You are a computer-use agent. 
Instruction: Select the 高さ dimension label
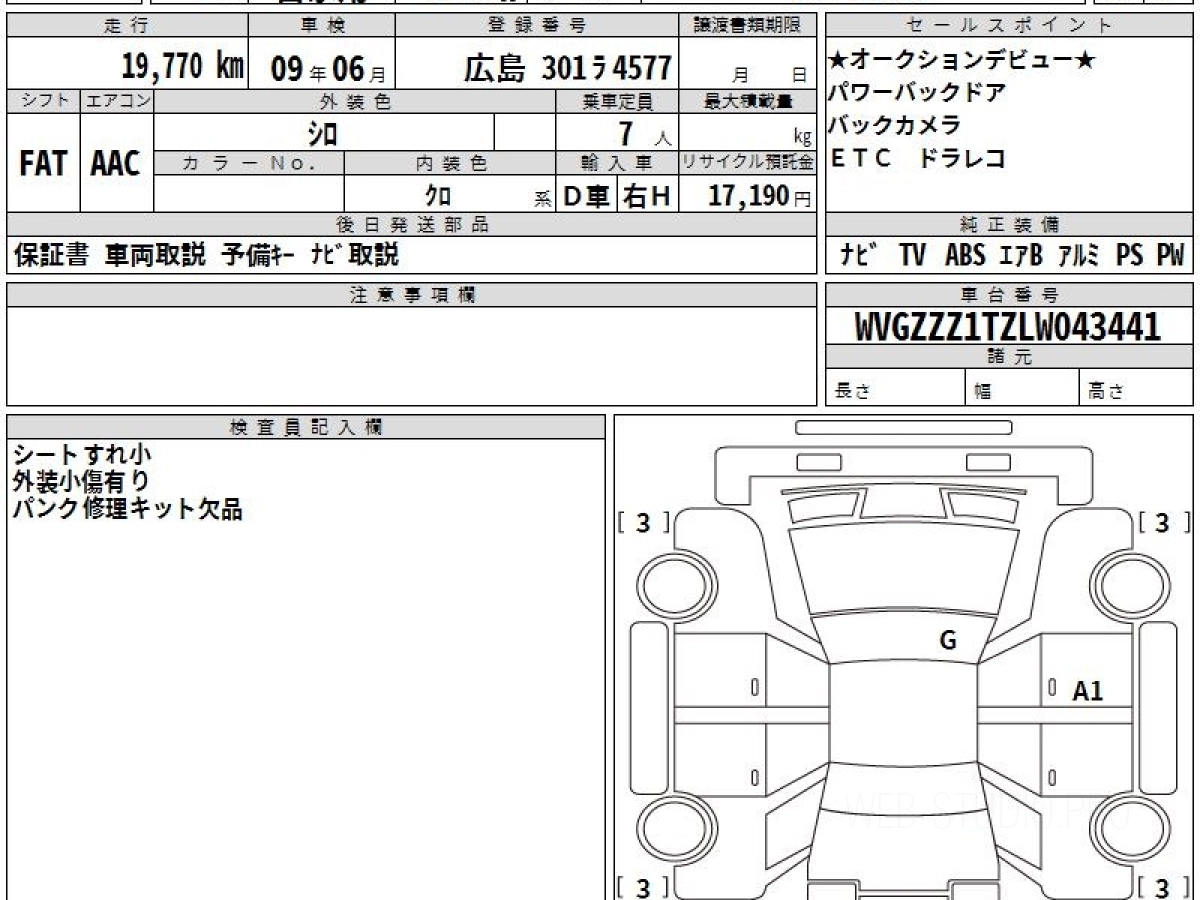coord(1106,392)
